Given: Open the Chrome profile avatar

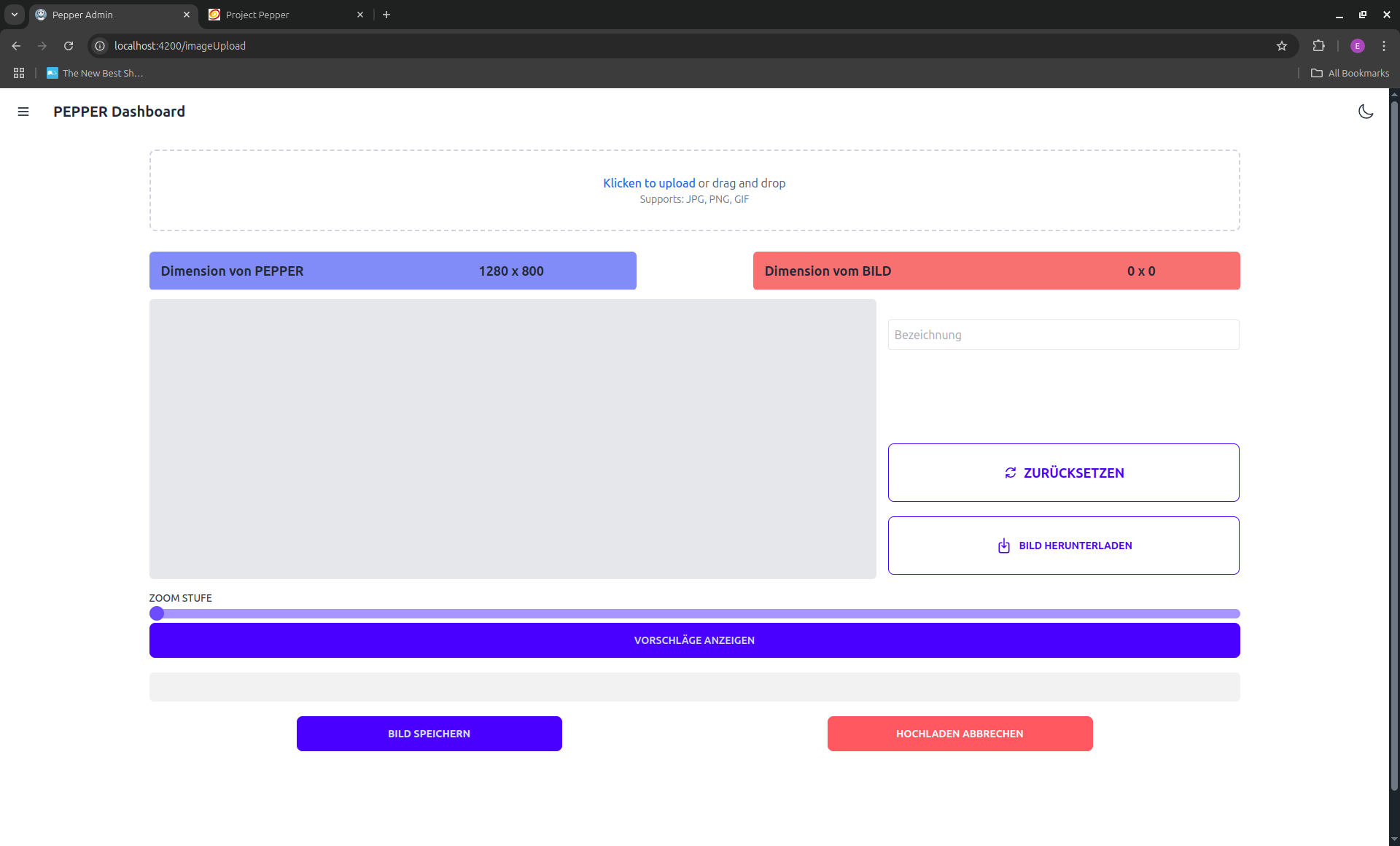Looking at the screenshot, I should tap(1357, 46).
